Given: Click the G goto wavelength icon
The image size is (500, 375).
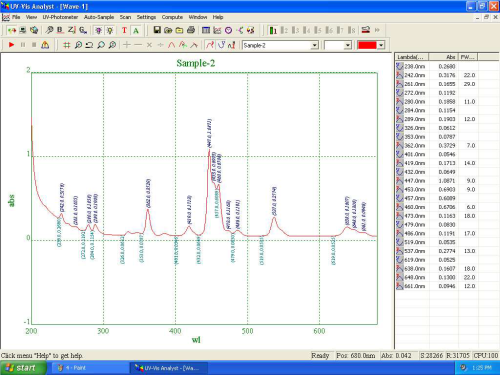Looking at the screenshot, I should (83, 30).
